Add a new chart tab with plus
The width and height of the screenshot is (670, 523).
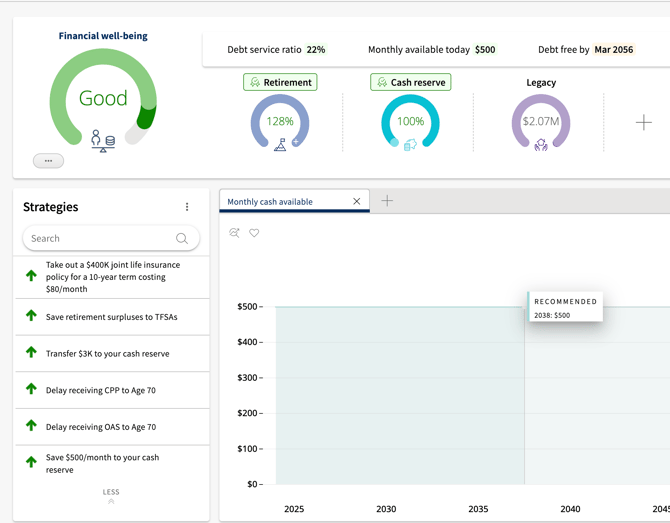(387, 201)
